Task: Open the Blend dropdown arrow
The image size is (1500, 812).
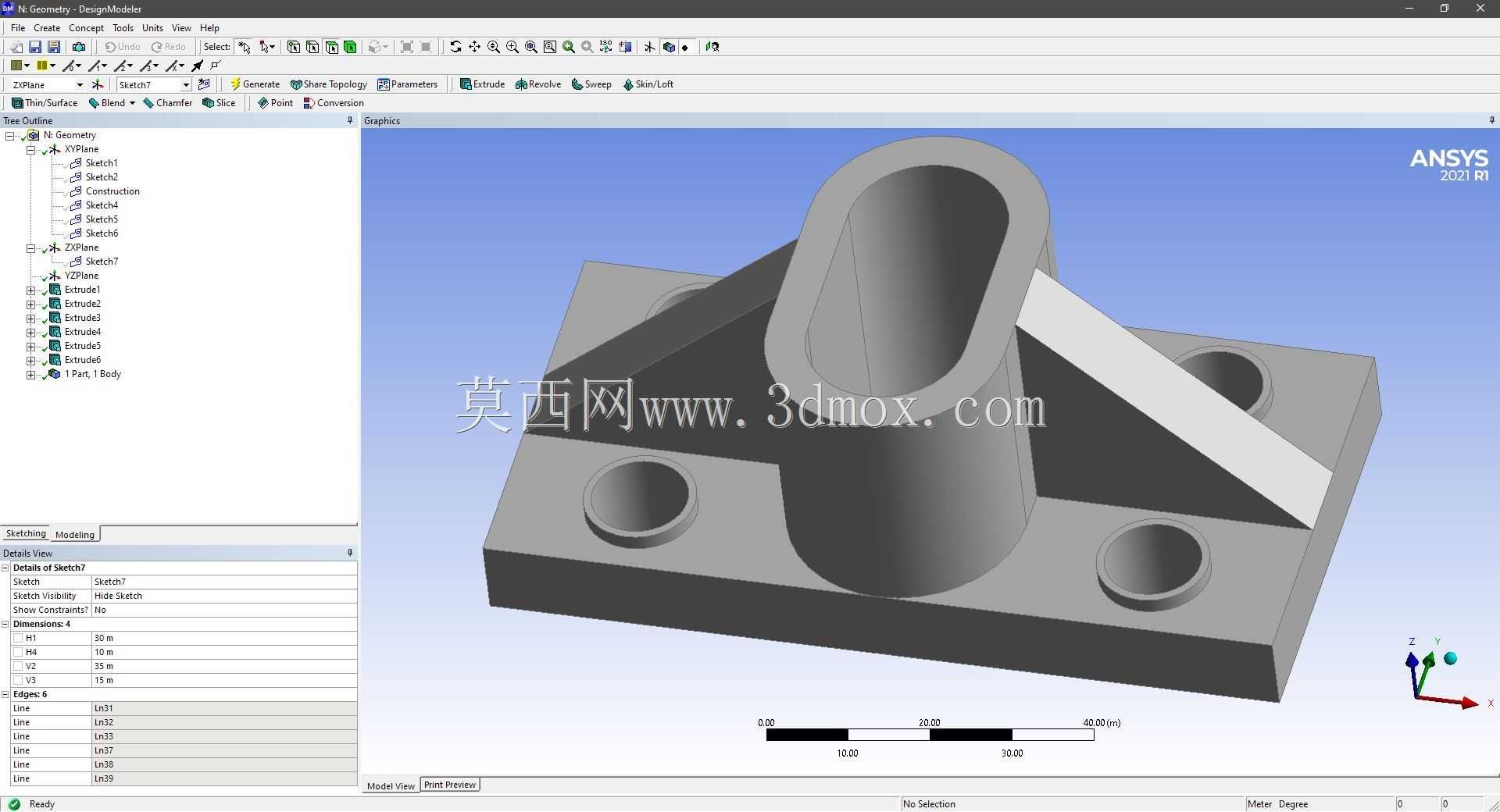Action: pos(132,103)
